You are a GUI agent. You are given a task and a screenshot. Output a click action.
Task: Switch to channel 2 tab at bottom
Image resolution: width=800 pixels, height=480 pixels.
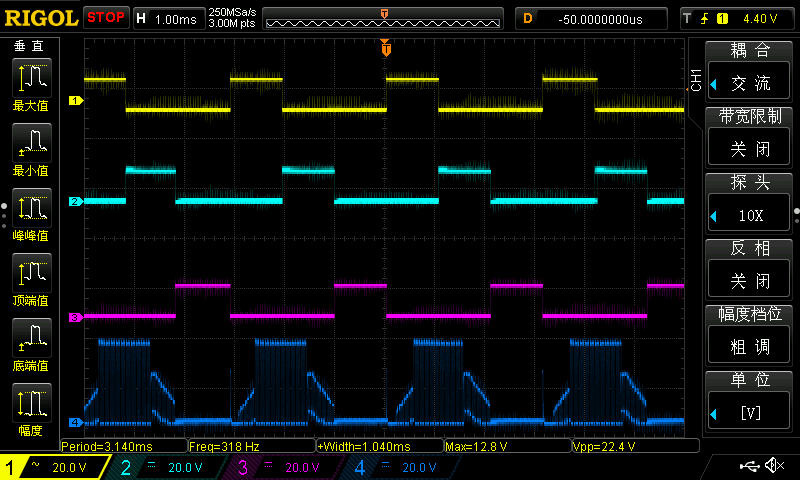pyautogui.click(x=163, y=467)
